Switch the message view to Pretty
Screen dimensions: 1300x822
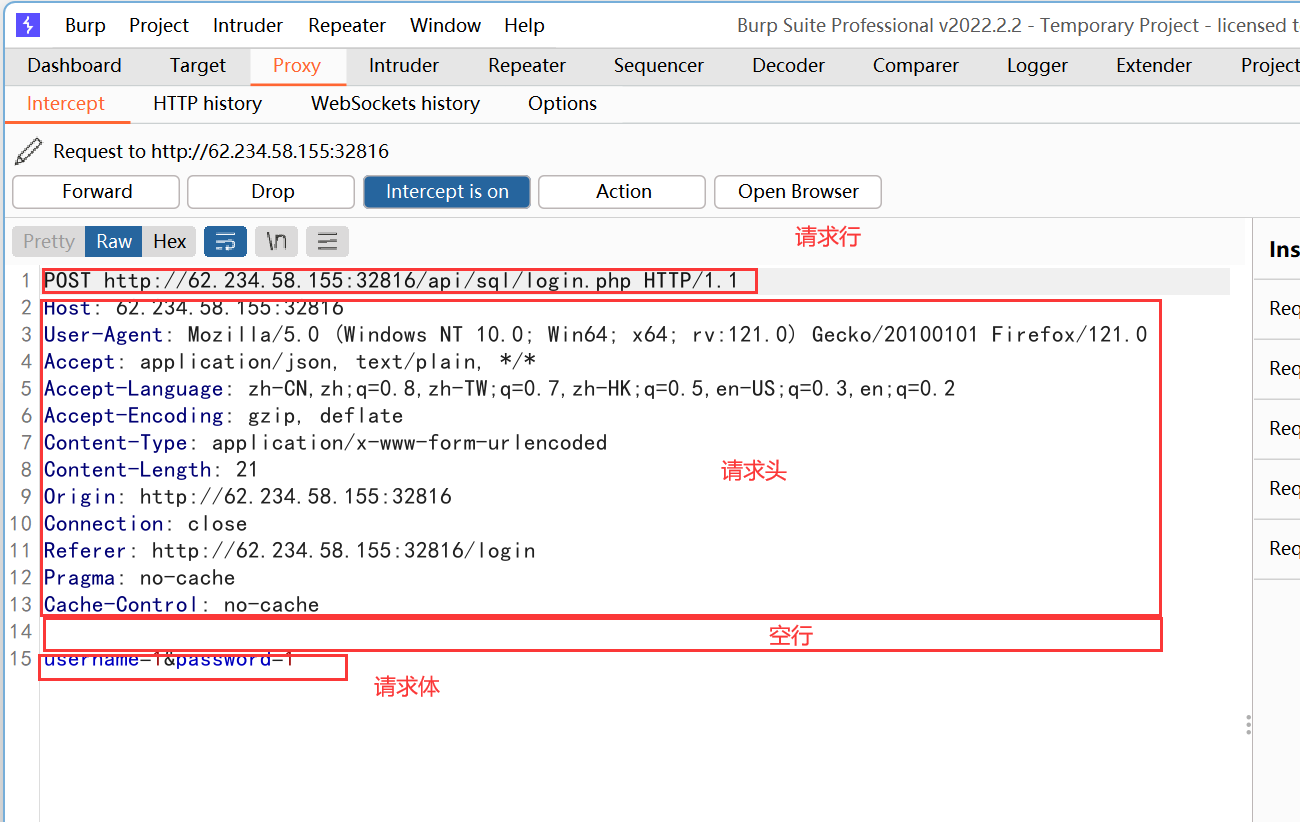pos(49,241)
